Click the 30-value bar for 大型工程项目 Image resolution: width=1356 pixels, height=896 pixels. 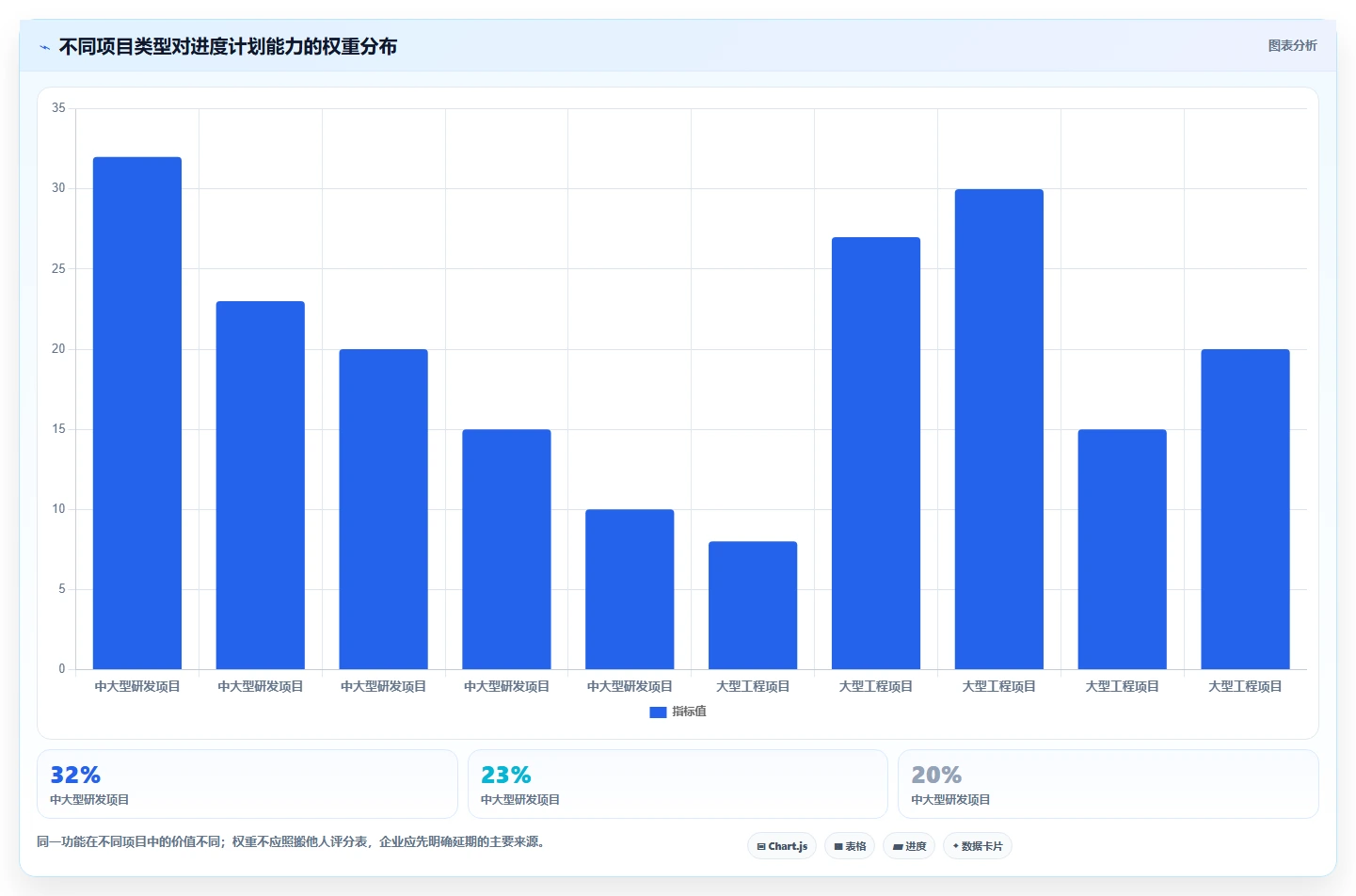[x=999, y=429]
